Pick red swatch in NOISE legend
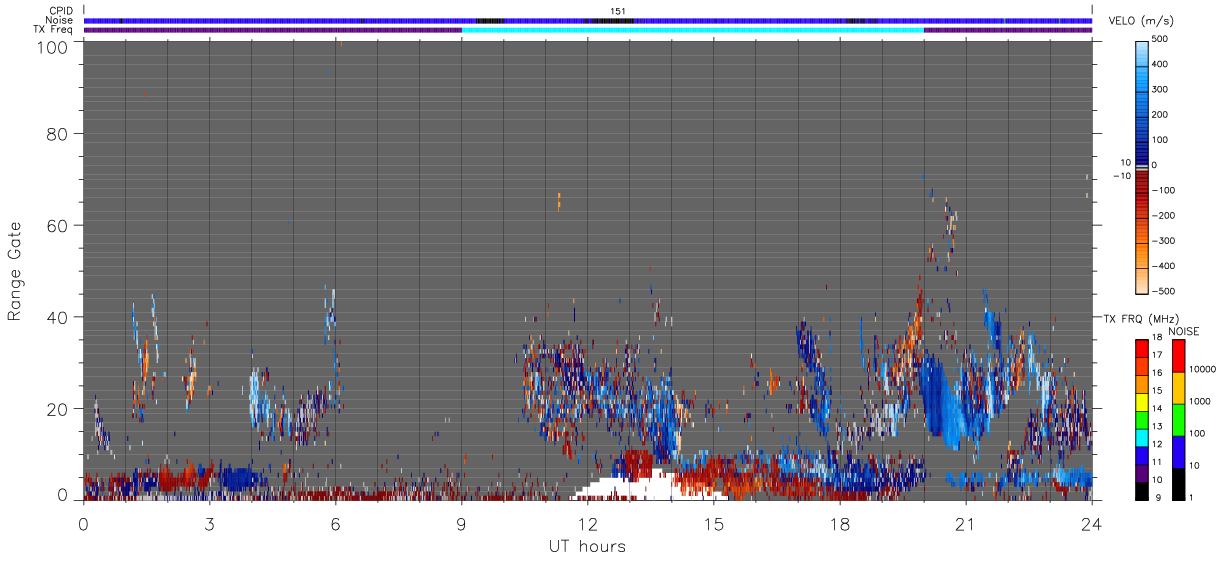This screenshot has height=567, width=1228. 1177,355
